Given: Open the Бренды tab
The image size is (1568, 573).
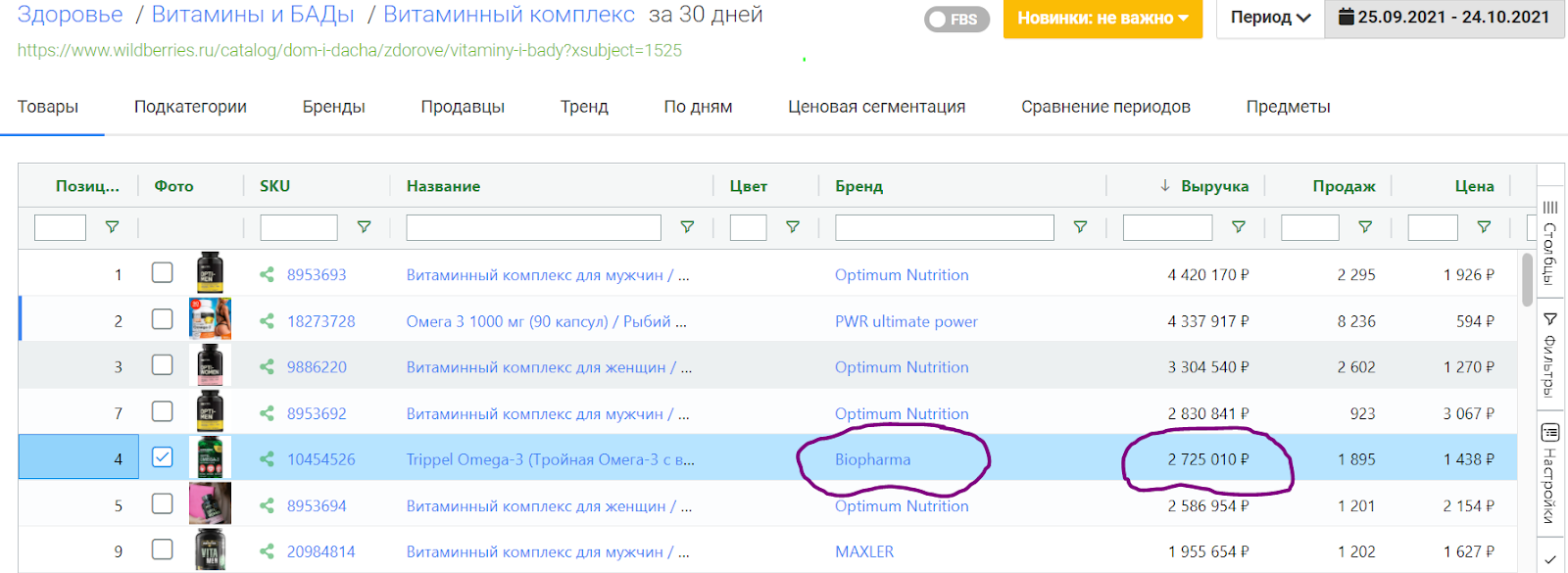Looking at the screenshot, I should click(x=333, y=107).
